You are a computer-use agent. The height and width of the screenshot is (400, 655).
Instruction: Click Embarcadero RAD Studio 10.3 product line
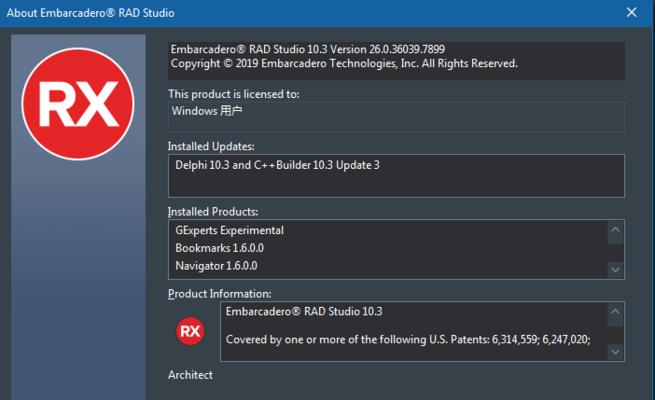pos(304,311)
